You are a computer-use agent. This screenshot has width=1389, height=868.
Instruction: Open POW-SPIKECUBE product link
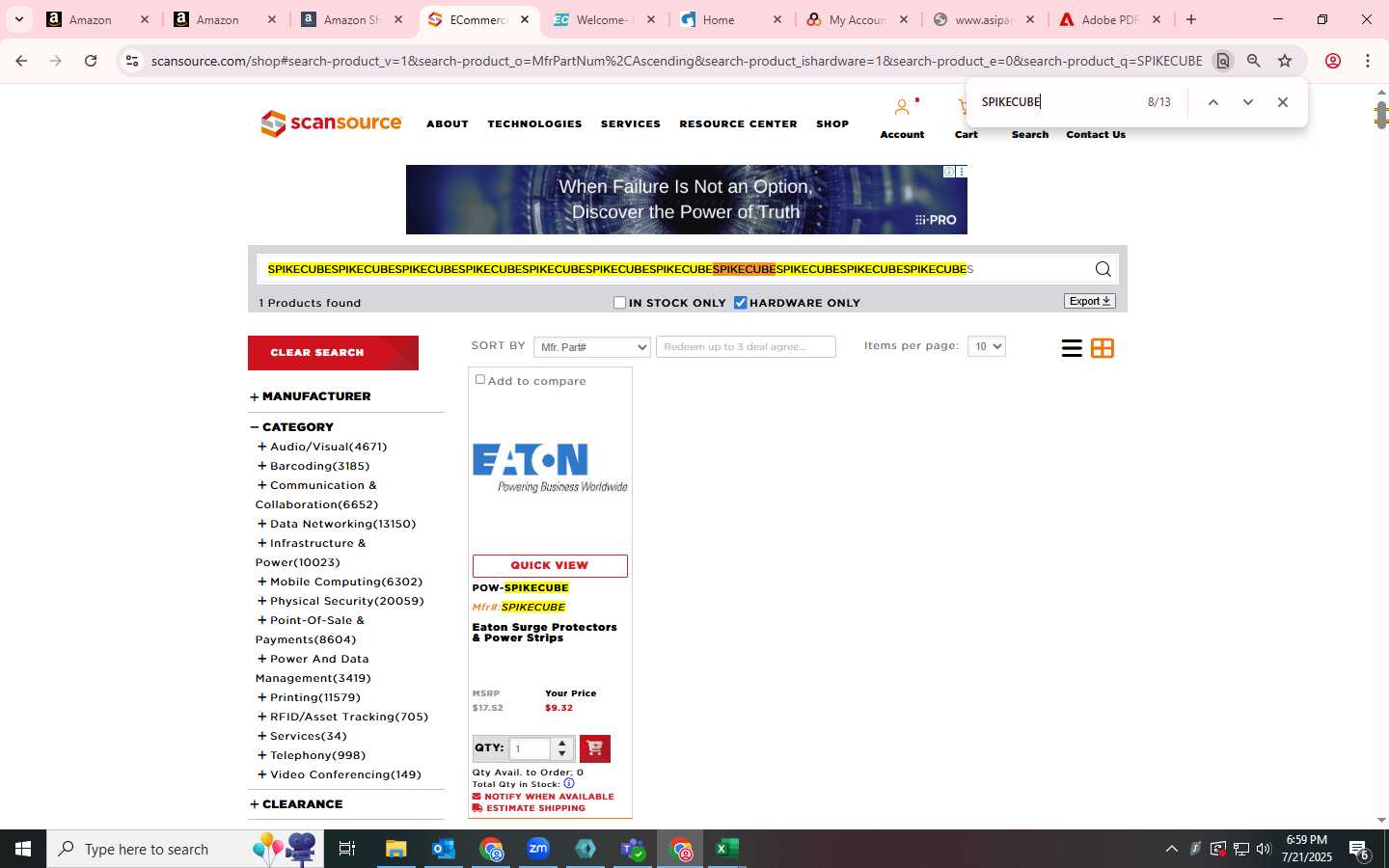click(x=520, y=587)
